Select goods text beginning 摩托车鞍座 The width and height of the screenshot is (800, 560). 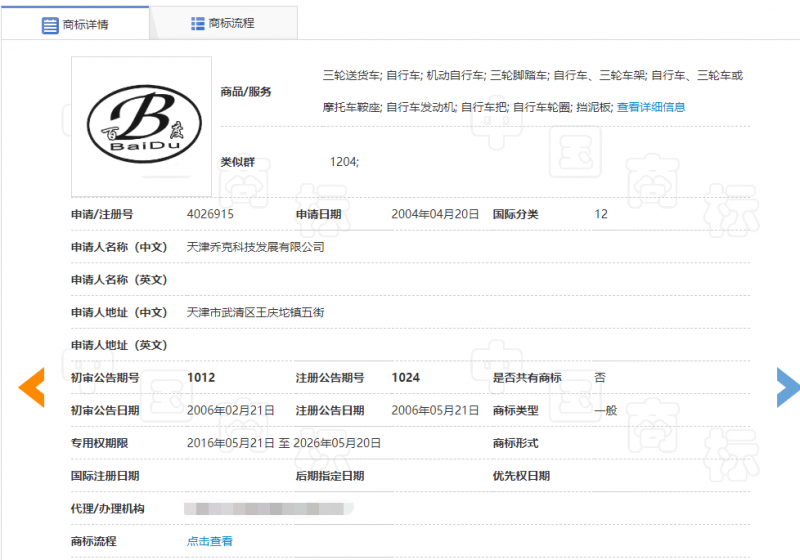[x=468, y=107]
